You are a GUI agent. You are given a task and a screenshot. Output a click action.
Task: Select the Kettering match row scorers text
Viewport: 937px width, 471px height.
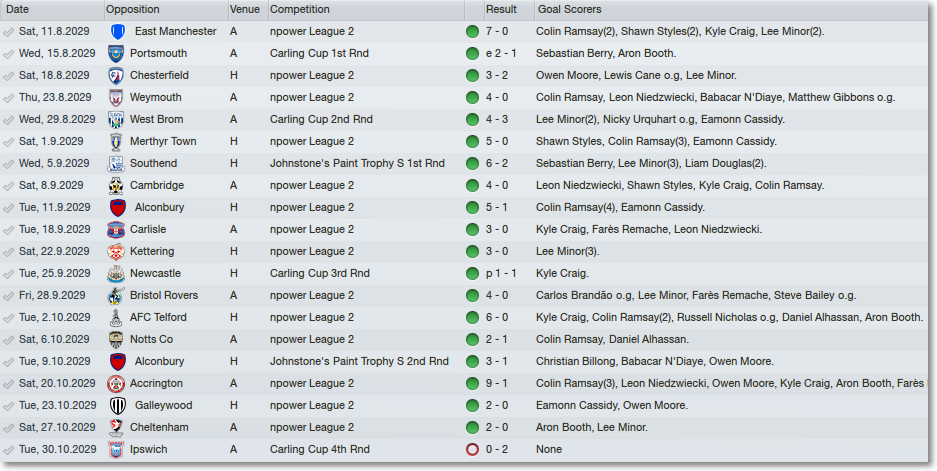(x=568, y=252)
